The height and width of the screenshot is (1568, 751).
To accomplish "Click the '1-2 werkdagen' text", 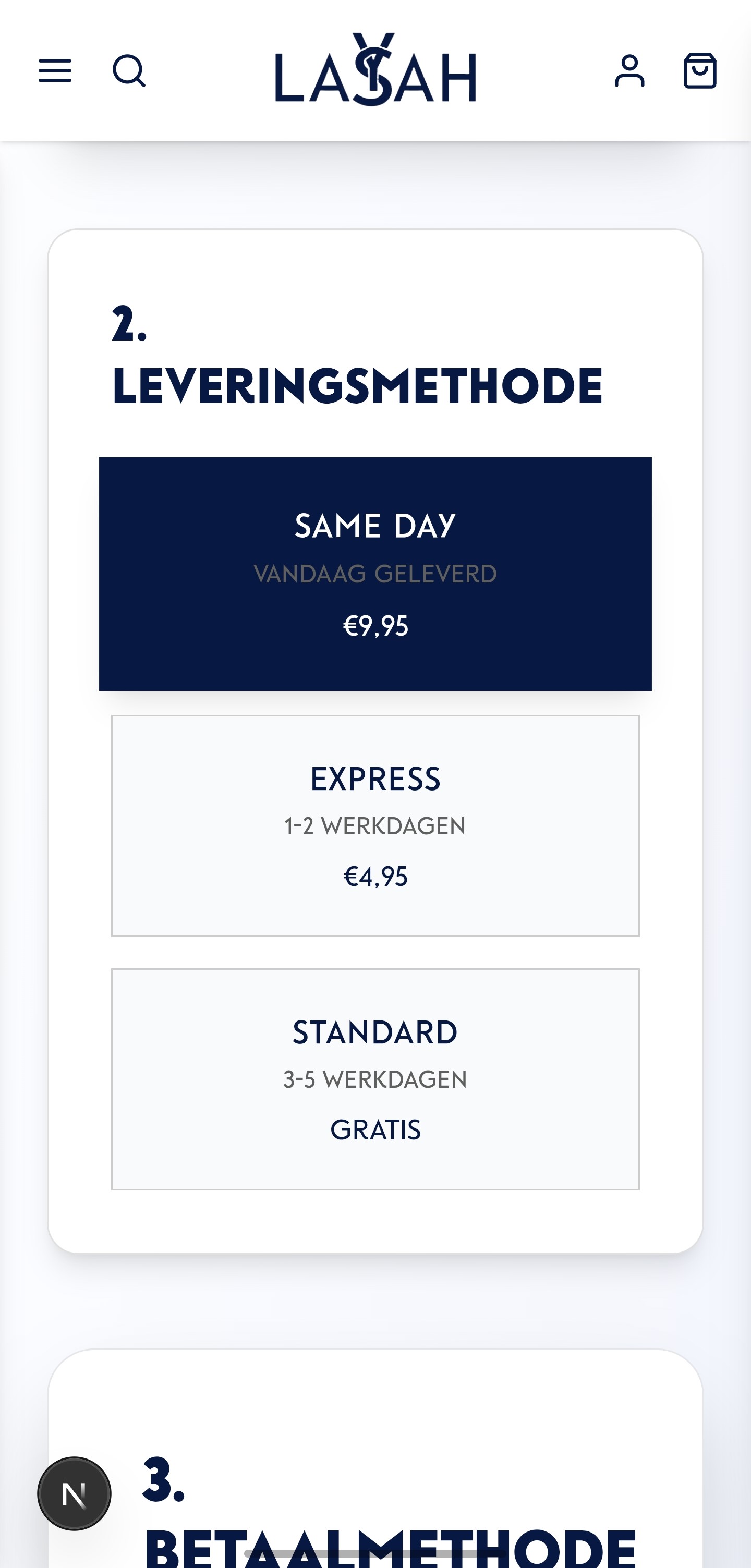I will 375,826.
